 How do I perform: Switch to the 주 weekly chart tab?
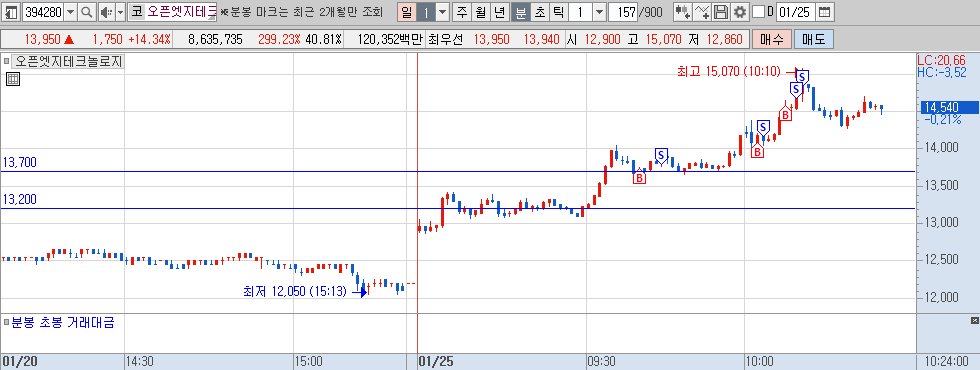[462, 12]
